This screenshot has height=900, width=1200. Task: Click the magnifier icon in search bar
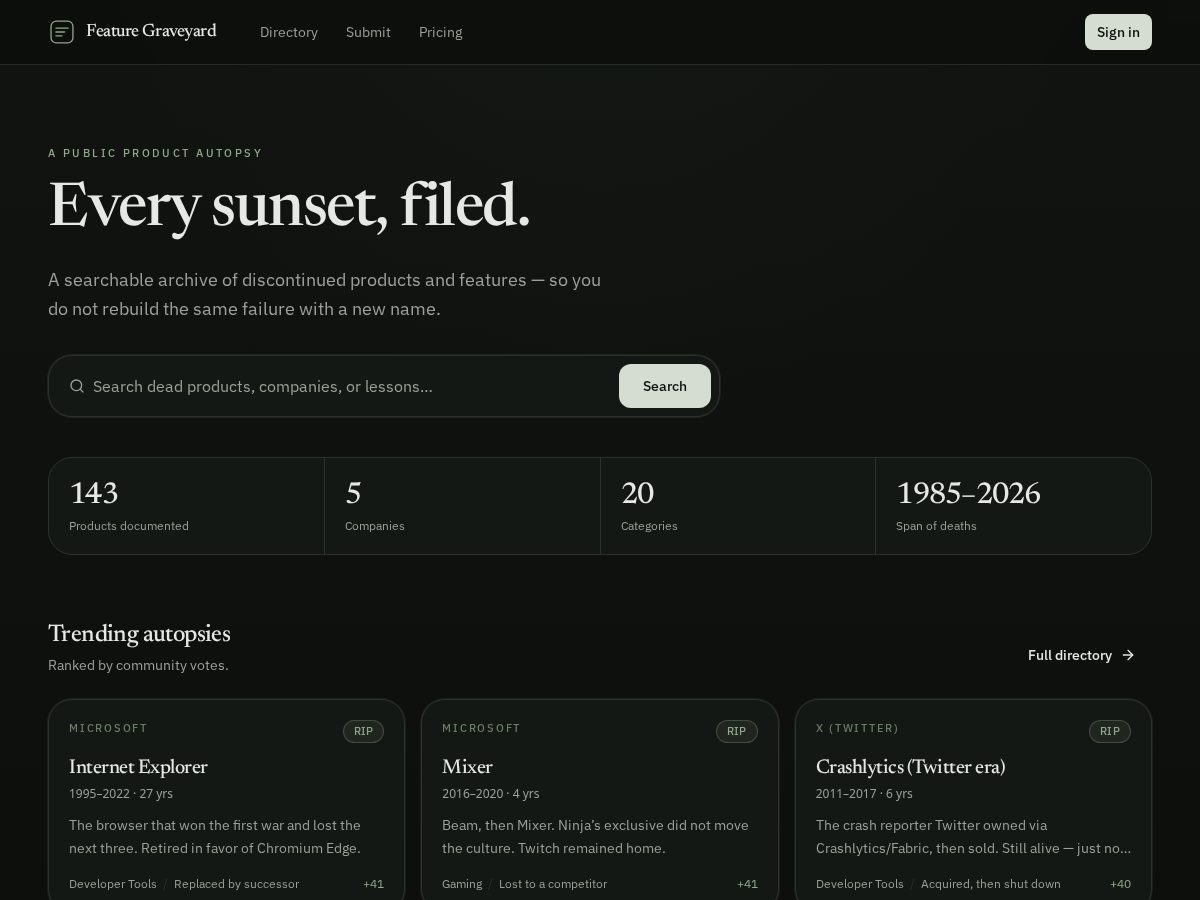(77, 386)
